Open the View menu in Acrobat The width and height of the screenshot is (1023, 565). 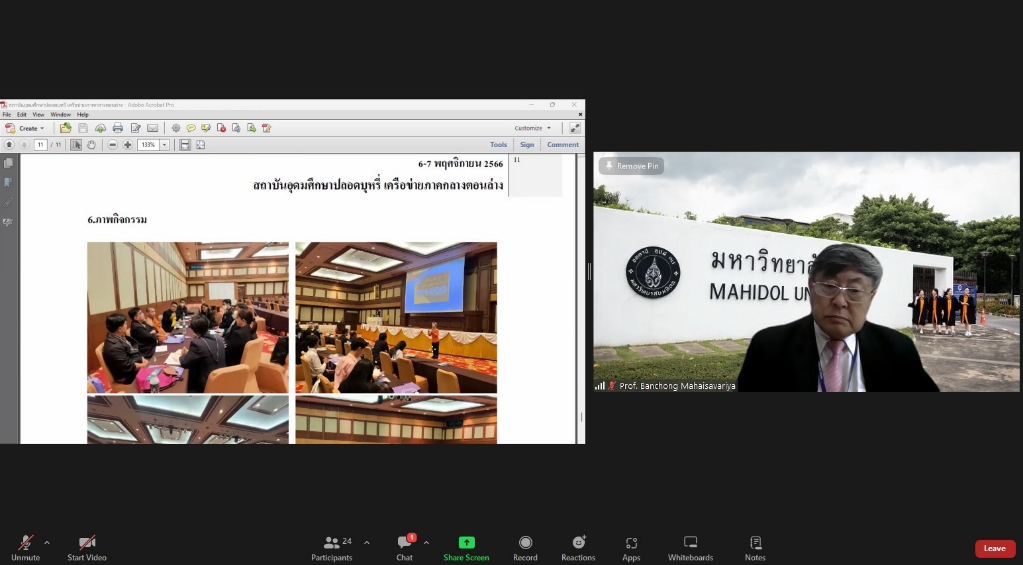pos(38,114)
